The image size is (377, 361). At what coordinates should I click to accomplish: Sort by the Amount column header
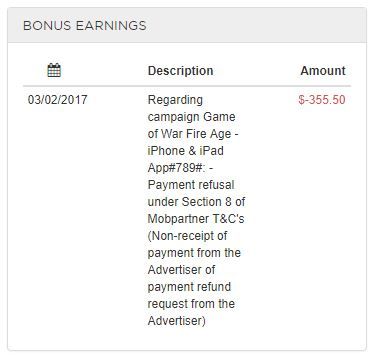pos(323,71)
